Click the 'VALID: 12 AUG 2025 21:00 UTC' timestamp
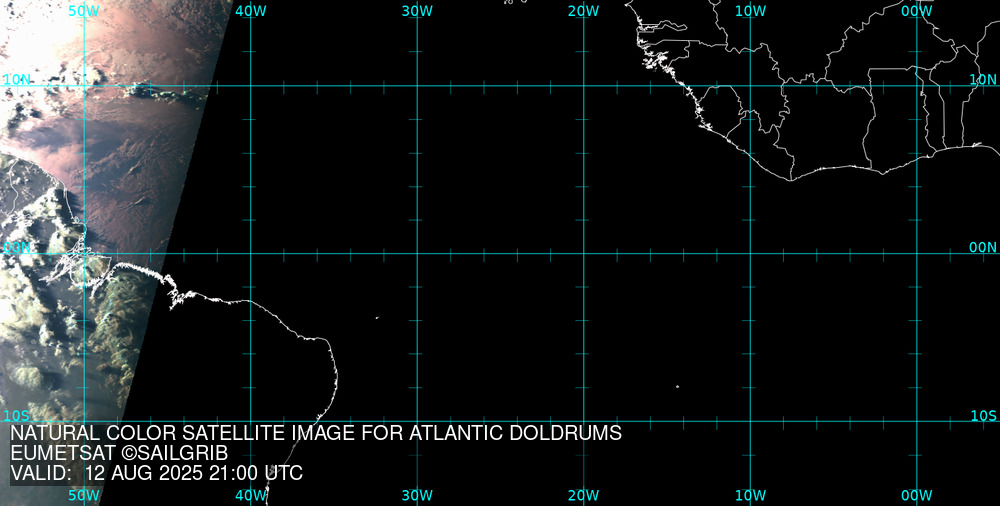This screenshot has height=506, width=1000. (156, 473)
